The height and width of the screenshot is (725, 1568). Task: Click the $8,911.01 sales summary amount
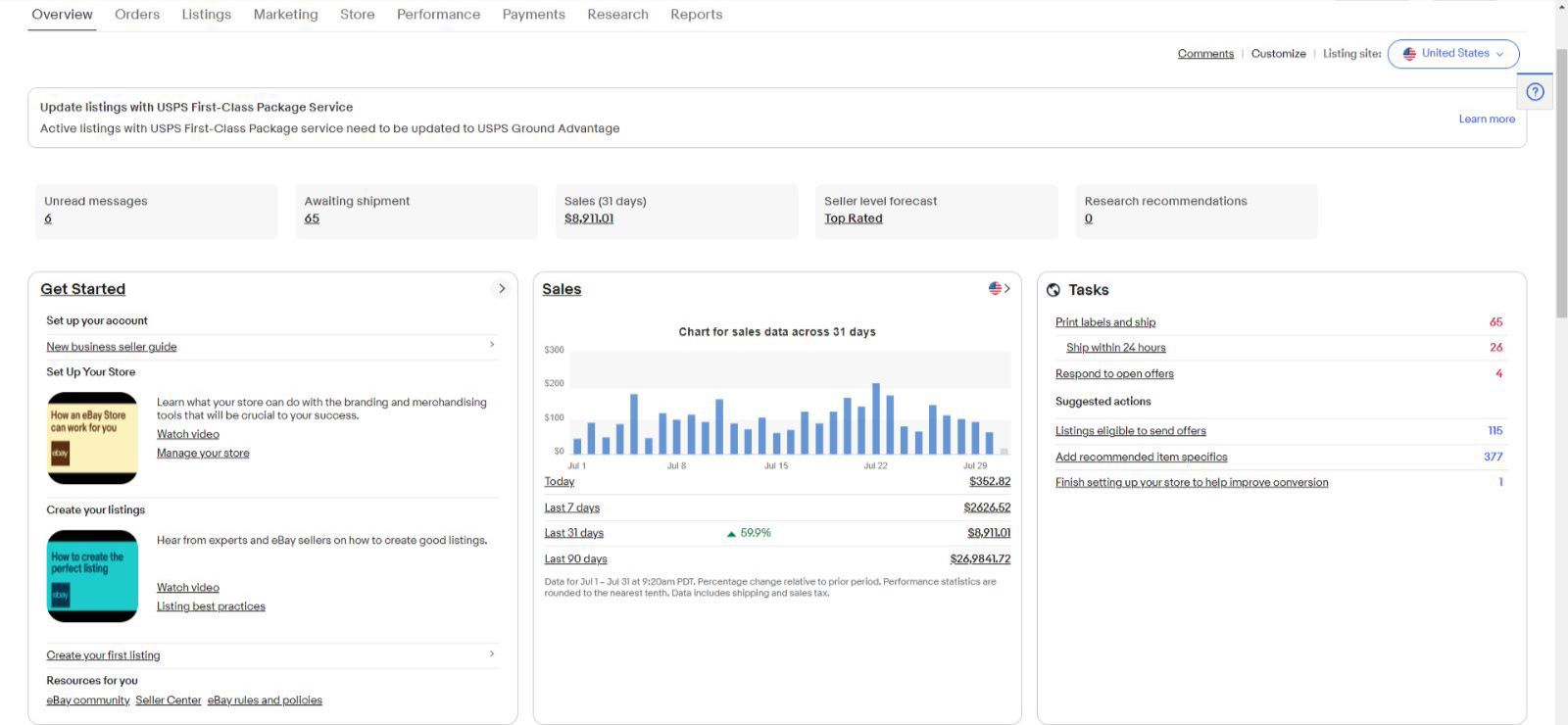[x=589, y=218]
